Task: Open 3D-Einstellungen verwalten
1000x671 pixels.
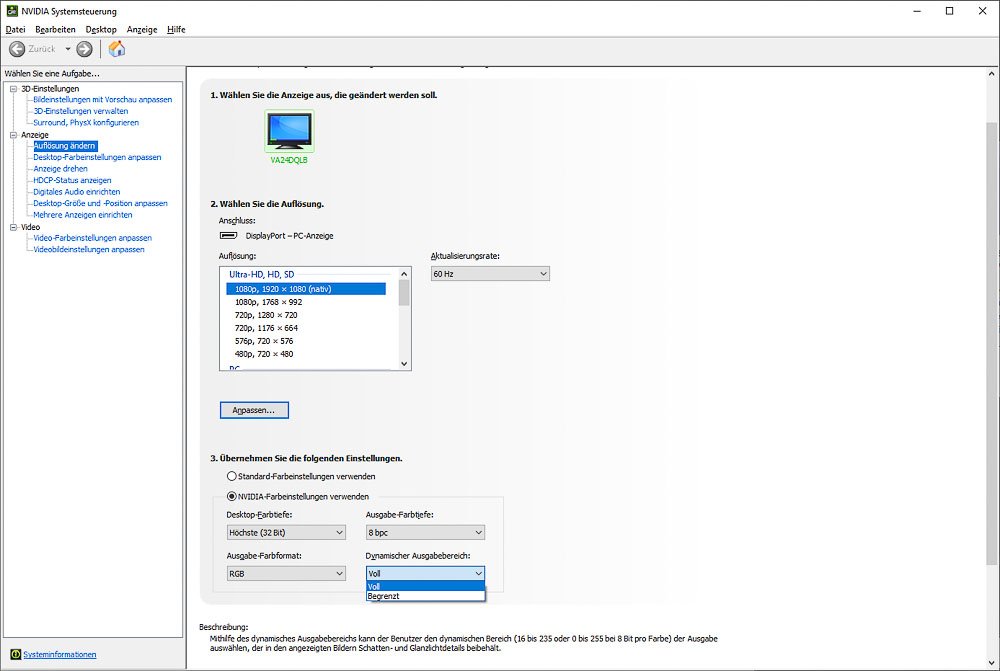Action: coord(80,111)
